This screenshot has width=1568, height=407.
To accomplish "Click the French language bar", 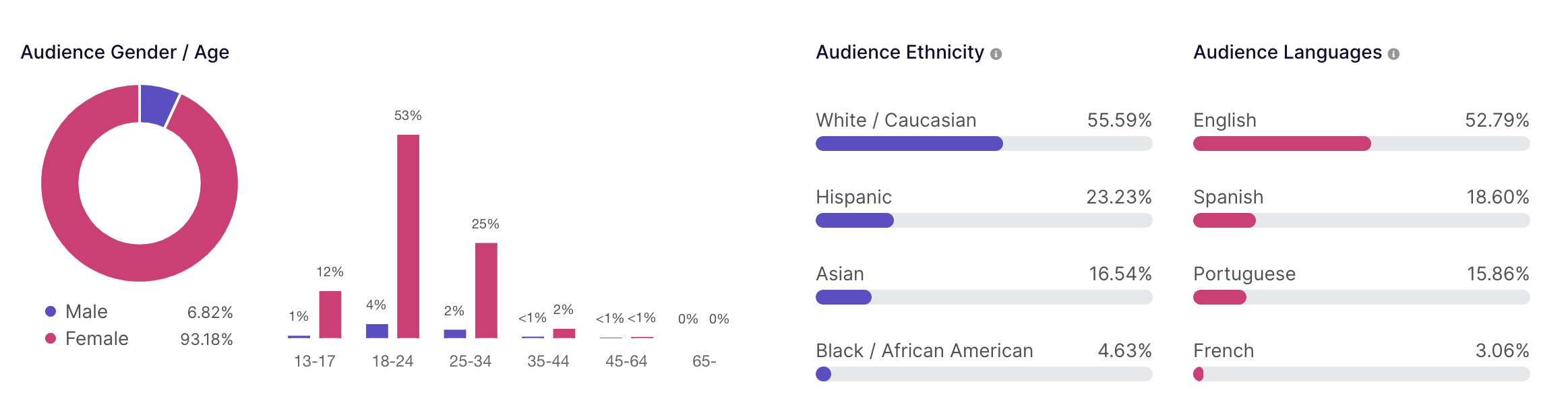I will pyautogui.click(x=1361, y=374).
